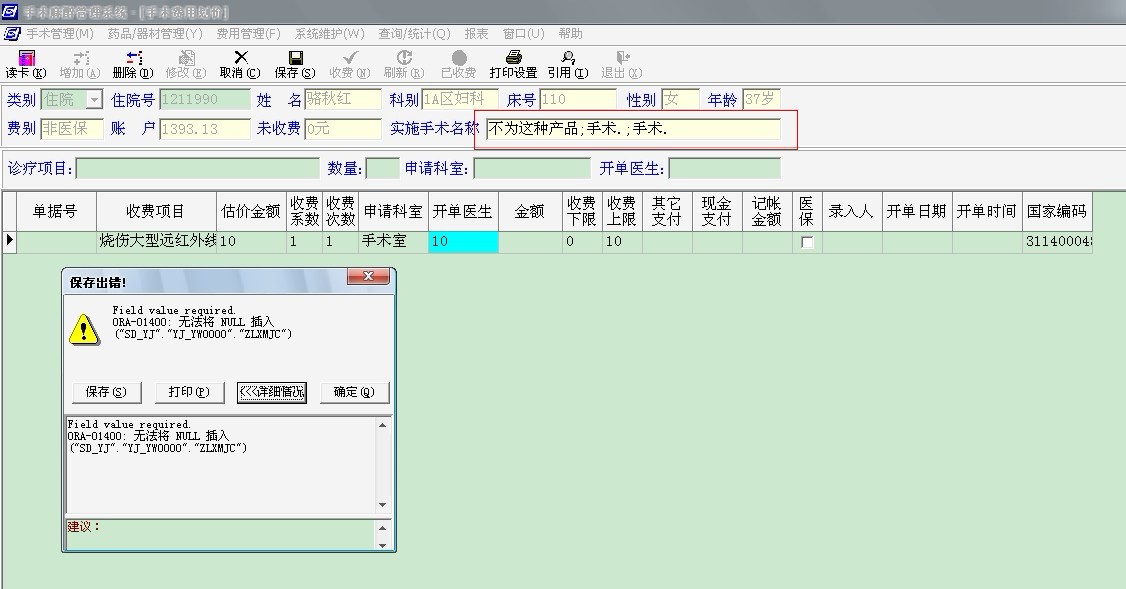
Task: Click the 已收费 circle toolbar icon
Action: point(459,58)
